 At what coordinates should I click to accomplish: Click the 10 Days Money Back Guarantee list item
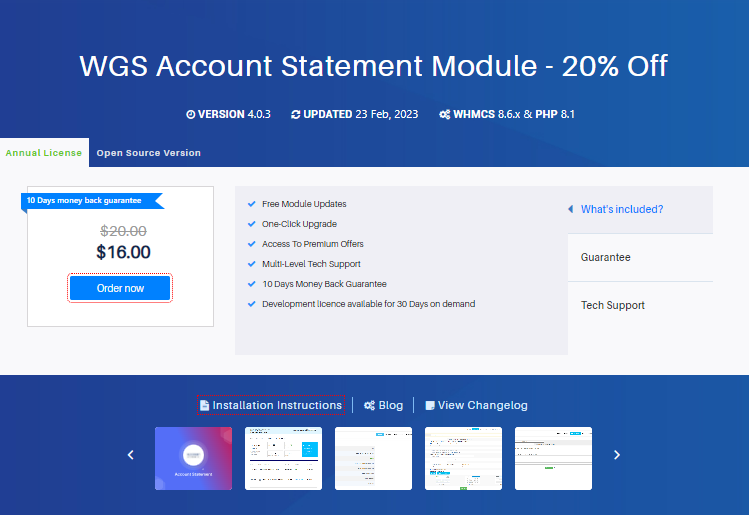coord(324,284)
